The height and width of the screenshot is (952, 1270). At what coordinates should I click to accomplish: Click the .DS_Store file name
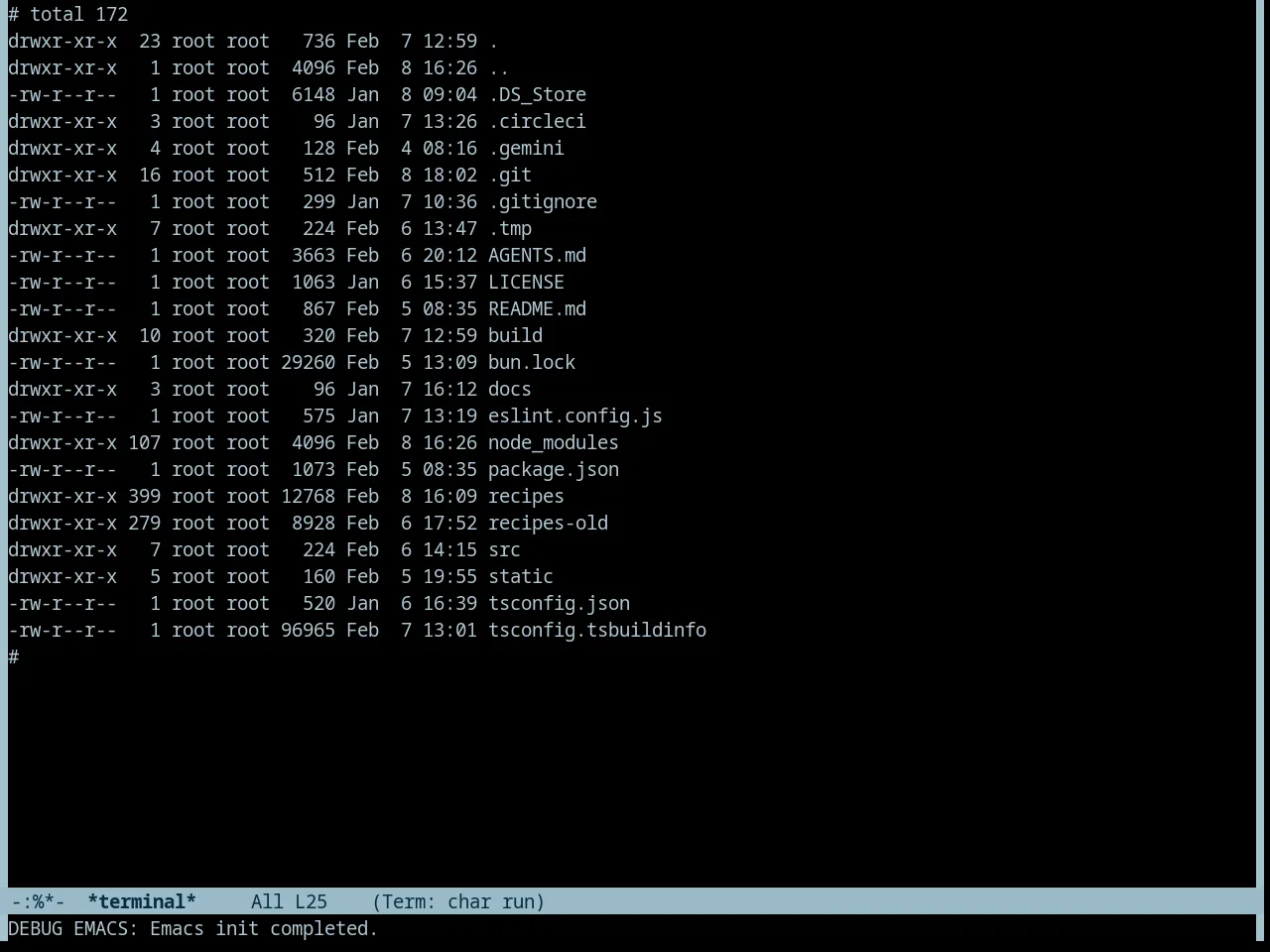pos(537,95)
